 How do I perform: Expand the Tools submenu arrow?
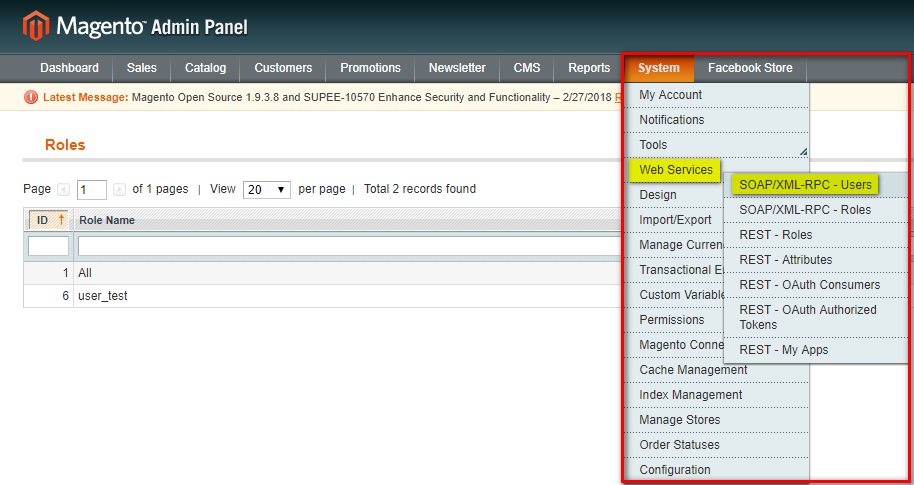click(x=802, y=152)
